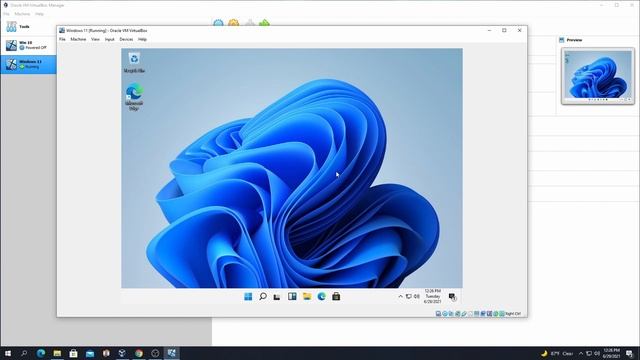Click the guest network tray icon
The width and height of the screenshot is (640, 360).
point(409,297)
